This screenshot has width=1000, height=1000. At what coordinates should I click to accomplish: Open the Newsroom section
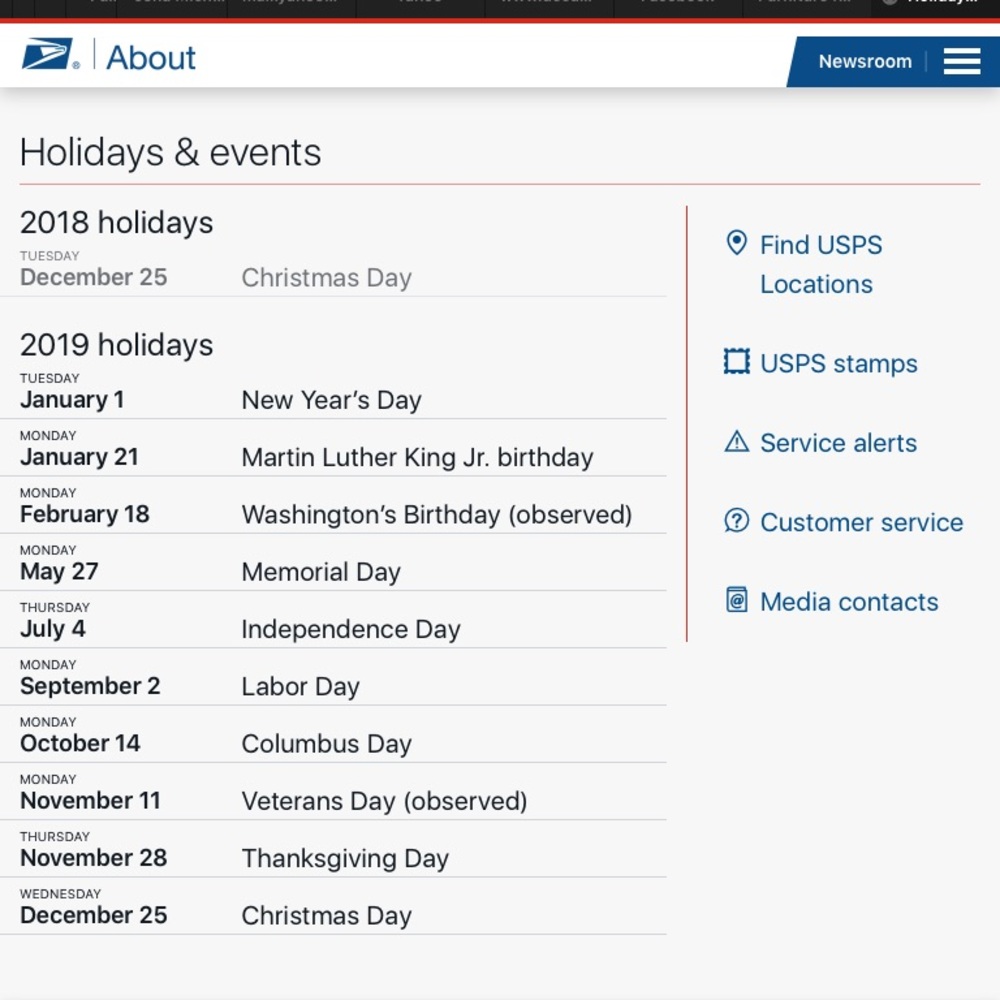(x=865, y=61)
